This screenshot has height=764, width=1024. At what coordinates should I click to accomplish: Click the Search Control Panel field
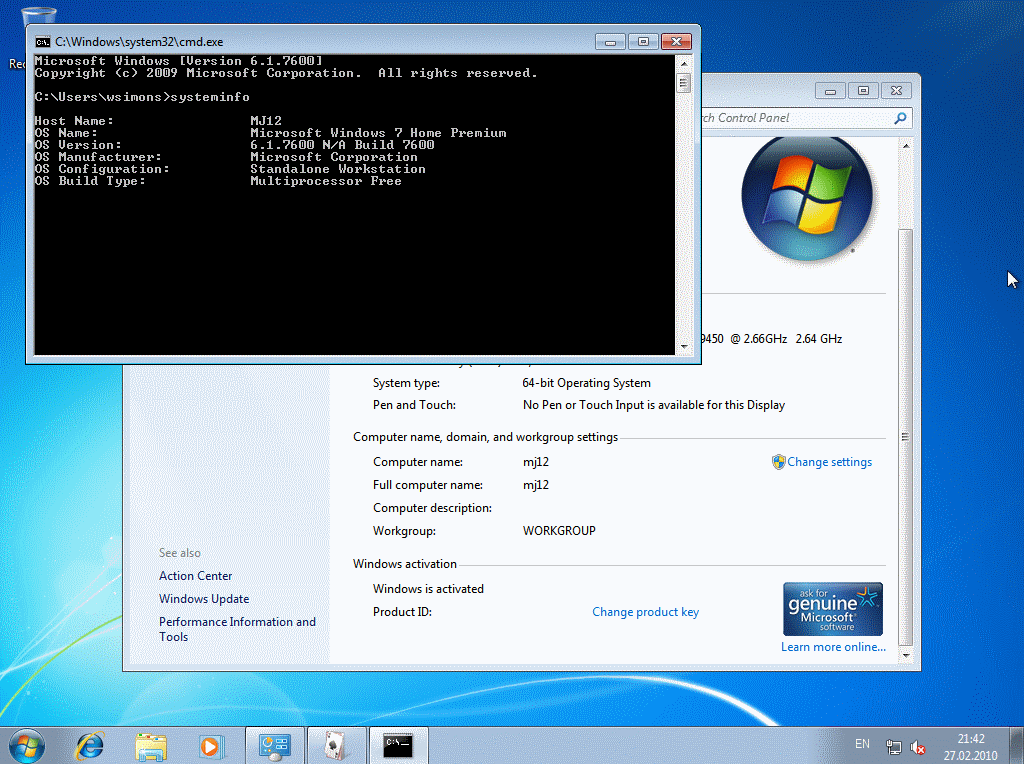coord(790,118)
